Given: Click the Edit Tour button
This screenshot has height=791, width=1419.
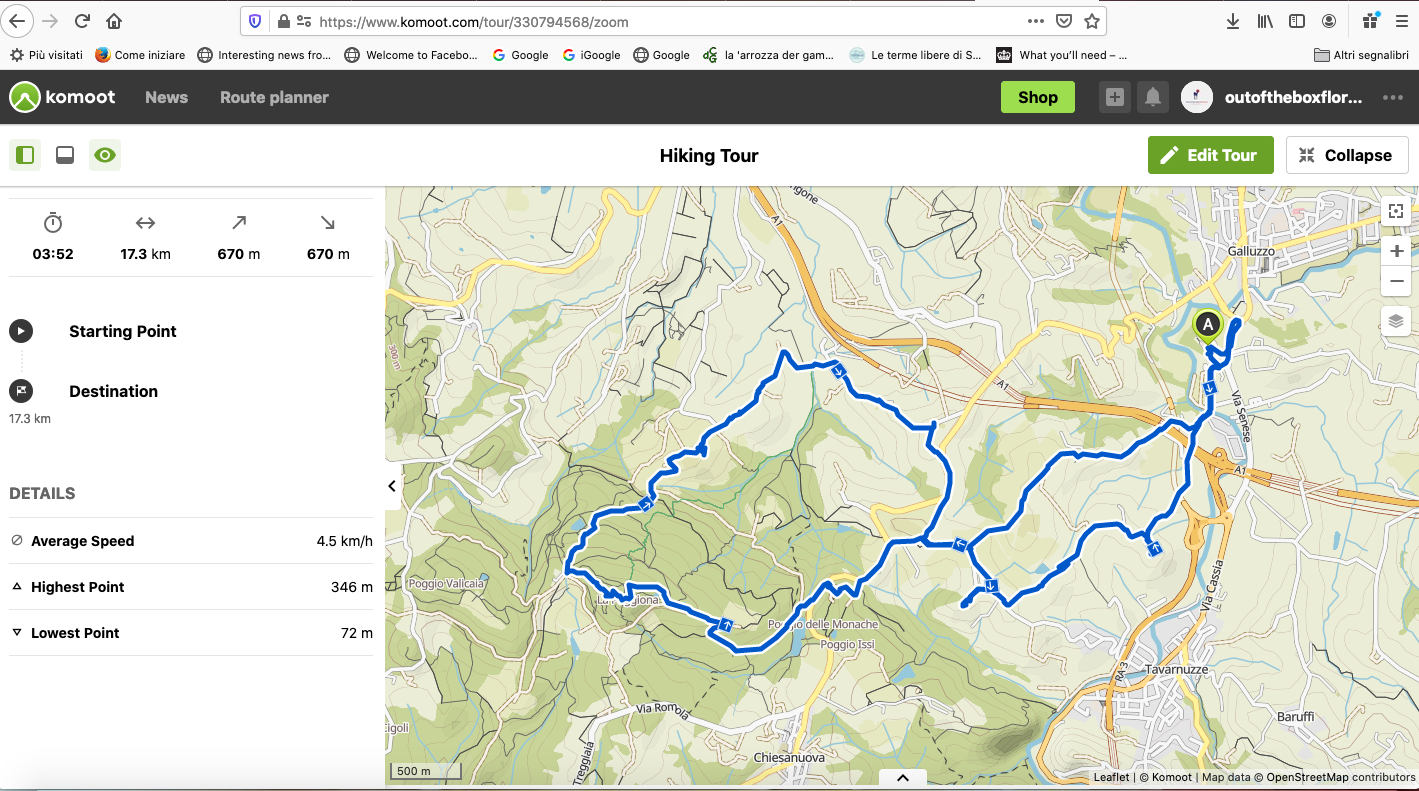Looking at the screenshot, I should [x=1210, y=155].
